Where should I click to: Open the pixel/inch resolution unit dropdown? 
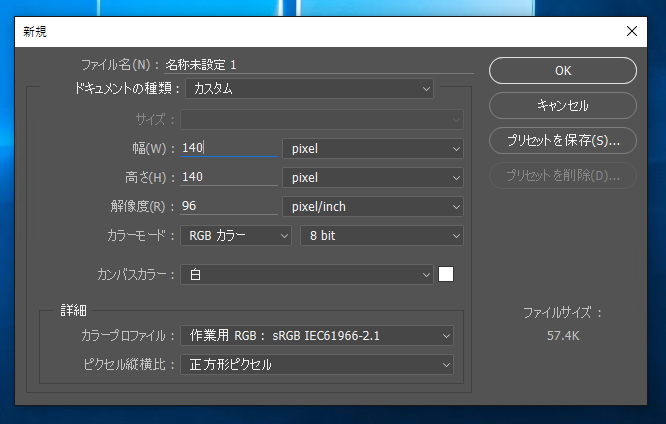[373, 206]
